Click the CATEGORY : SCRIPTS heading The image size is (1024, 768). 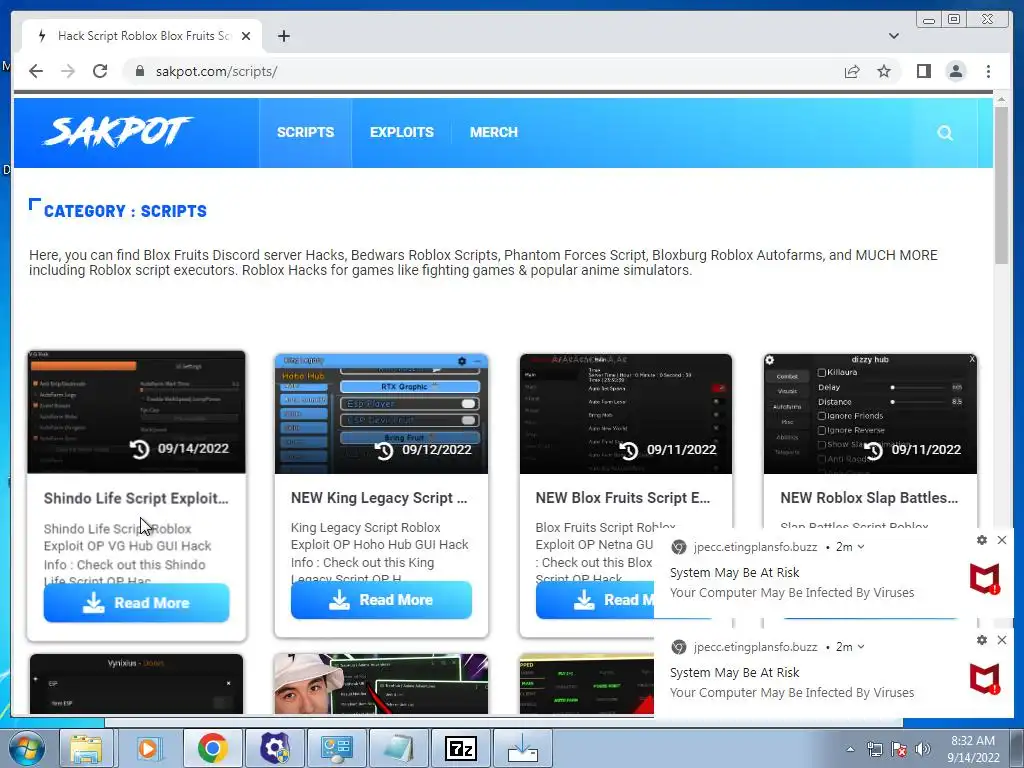pos(125,211)
